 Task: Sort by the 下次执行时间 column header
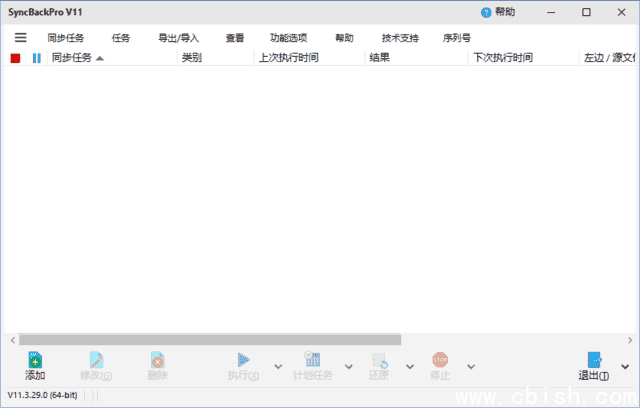(x=524, y=58)
